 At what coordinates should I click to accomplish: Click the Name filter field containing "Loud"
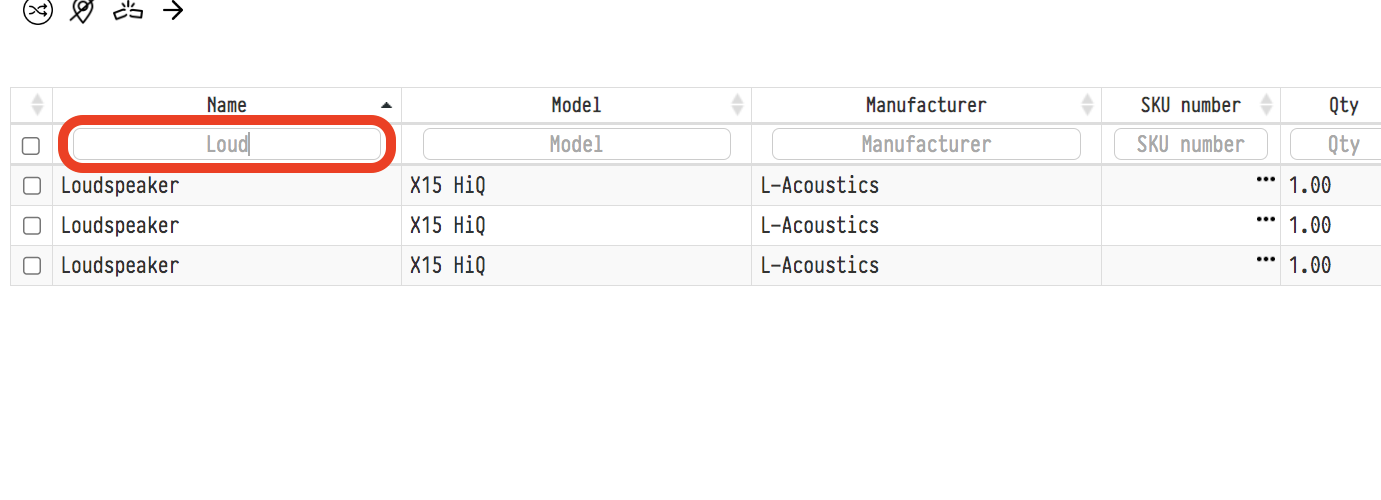click(227, 144)
